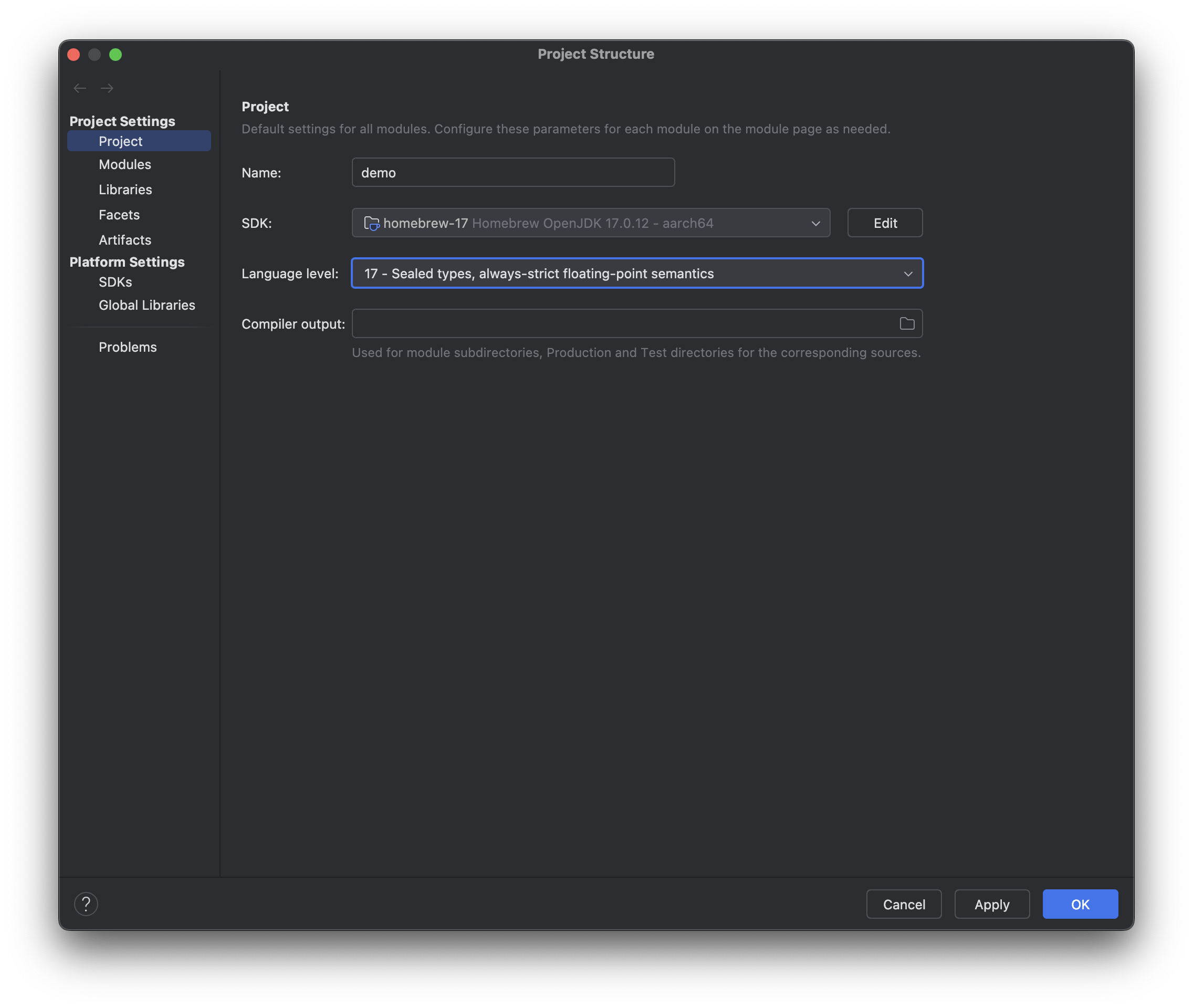Open Global Libraries page
This screenshot has width=1193, height=1008.
146,305
